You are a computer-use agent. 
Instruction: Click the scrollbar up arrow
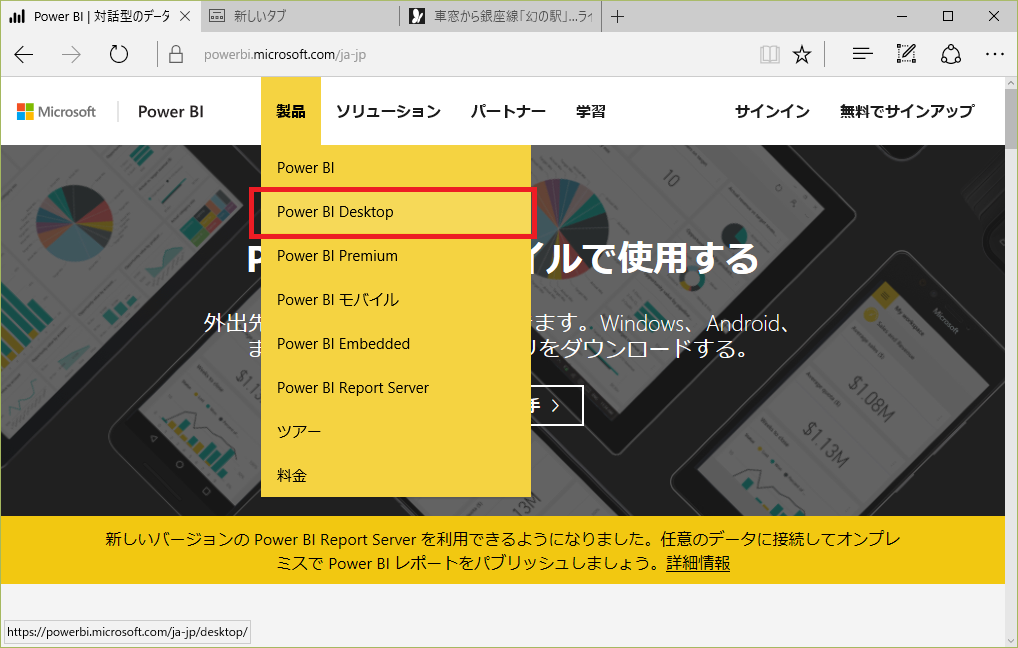tap(1011, 83)
